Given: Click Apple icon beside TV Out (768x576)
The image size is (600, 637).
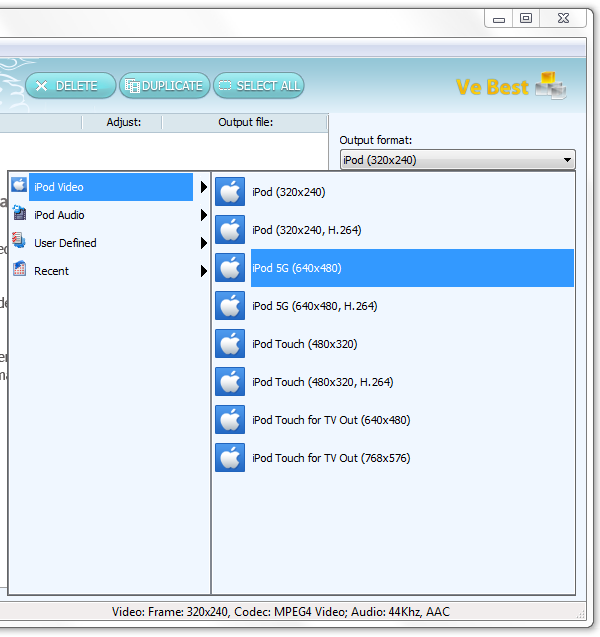Looking at the screenshot, I should (230, 457).
